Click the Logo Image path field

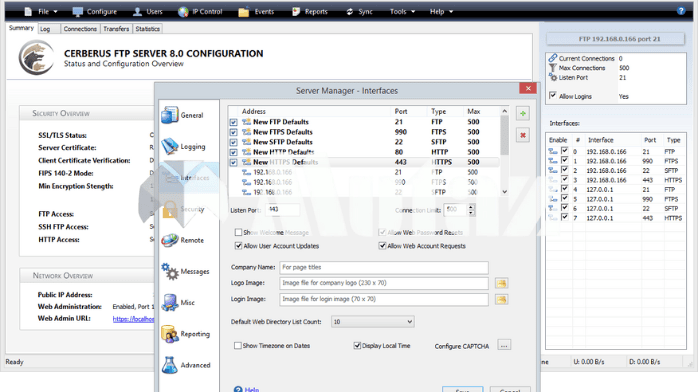pyautogui.click(x=384, y=283)
